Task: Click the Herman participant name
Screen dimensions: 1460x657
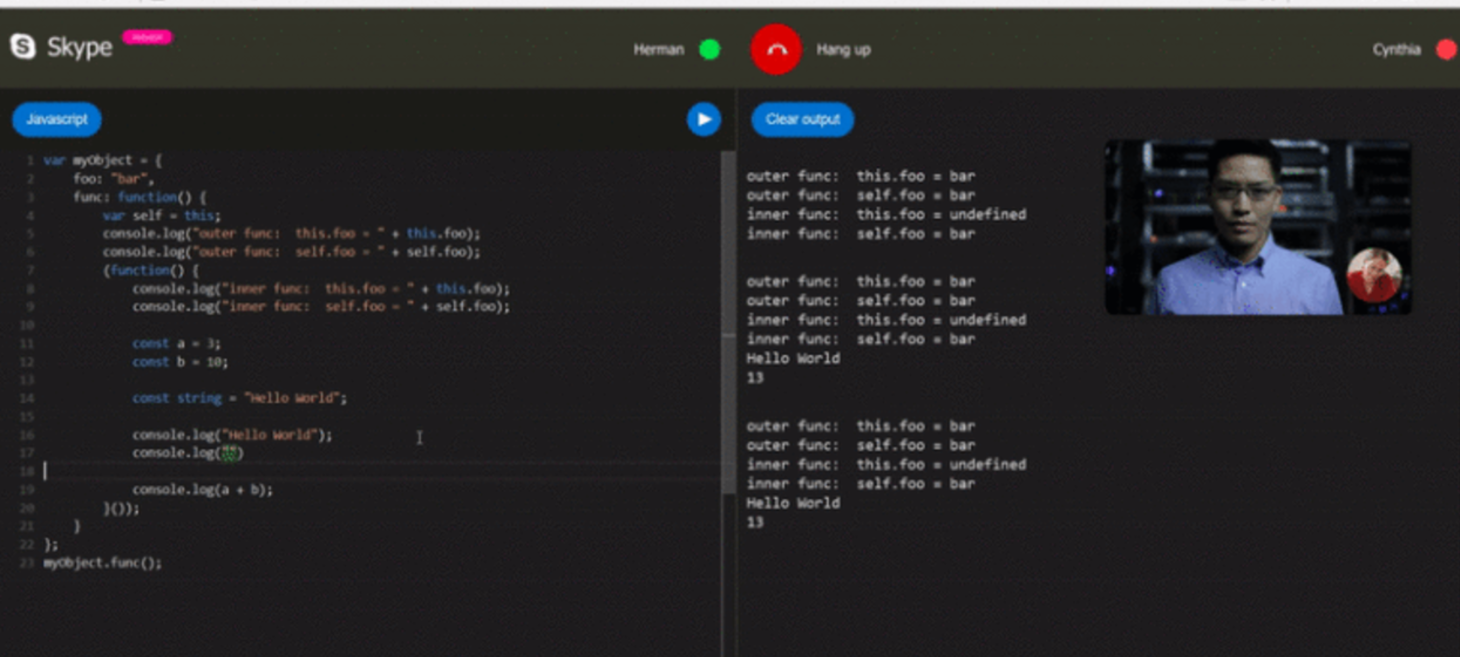Action: point(658,49)
